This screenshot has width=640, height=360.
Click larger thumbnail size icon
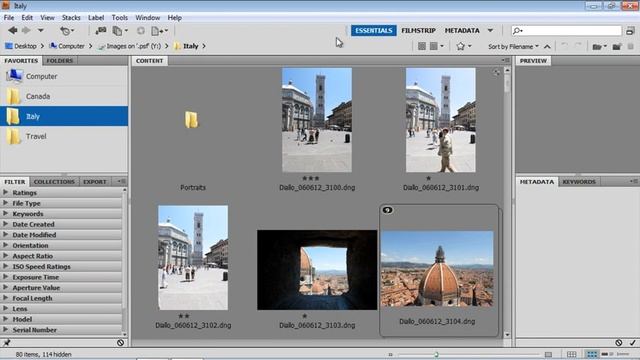pos(548,354)
